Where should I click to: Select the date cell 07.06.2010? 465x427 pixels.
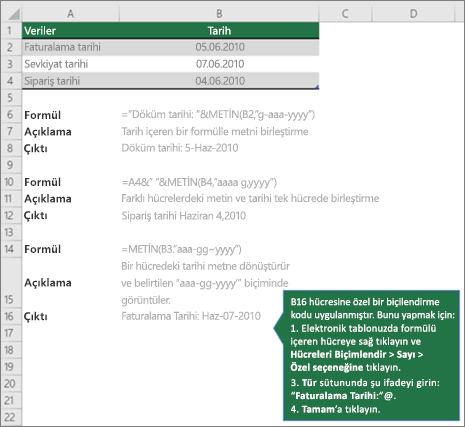tap(219, 64)
